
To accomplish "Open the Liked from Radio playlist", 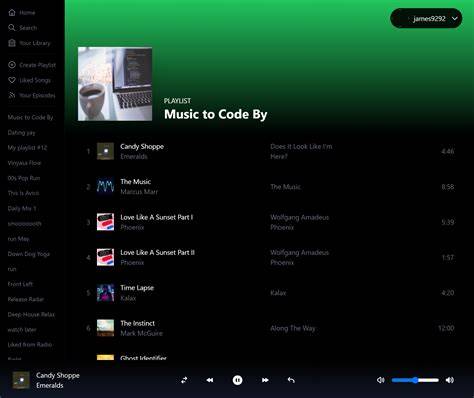I will pos(30,345).
